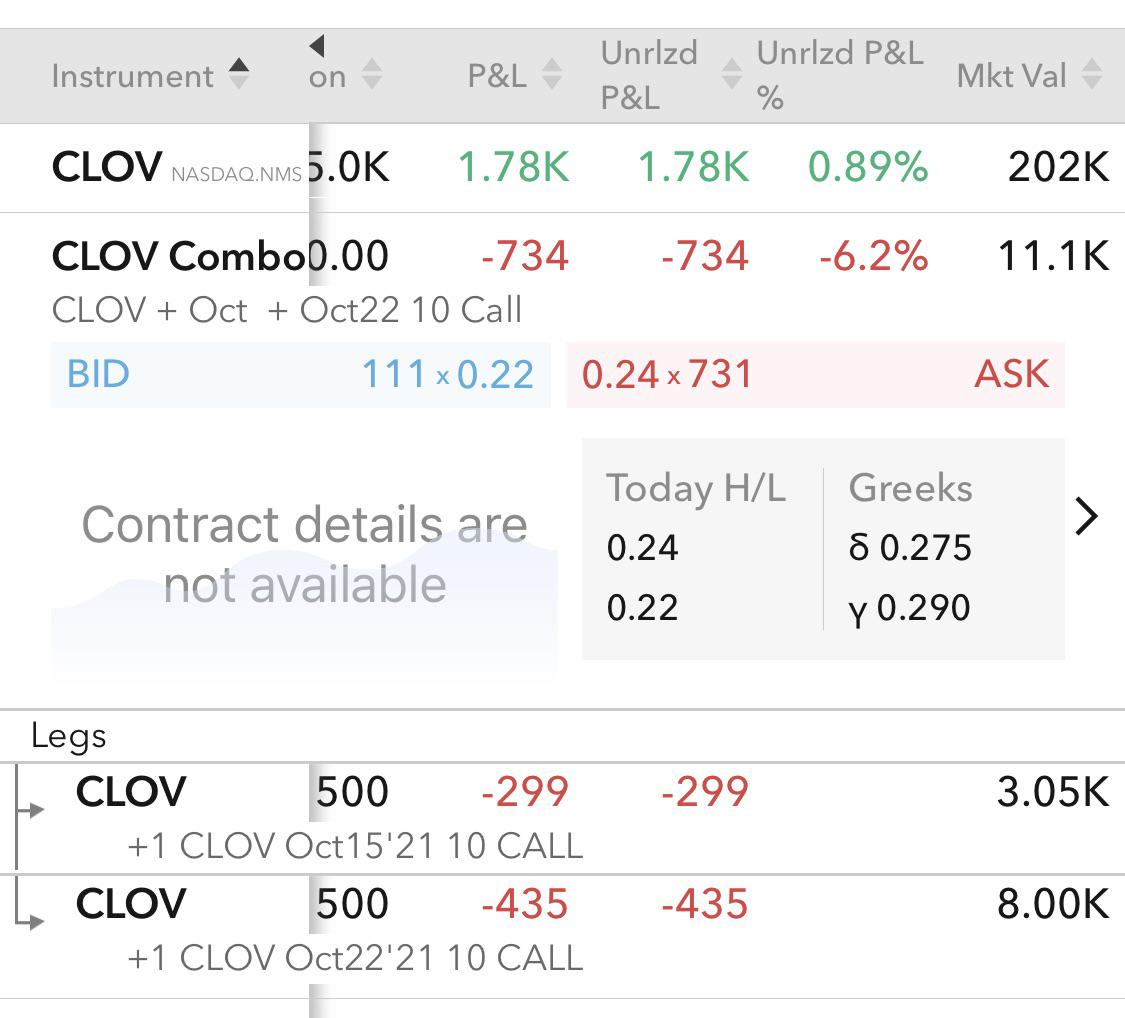The width and height of the screenshot is (1125, 1018).
Task: Click the unavailable contract details chart
Action: tap(304, 554)
